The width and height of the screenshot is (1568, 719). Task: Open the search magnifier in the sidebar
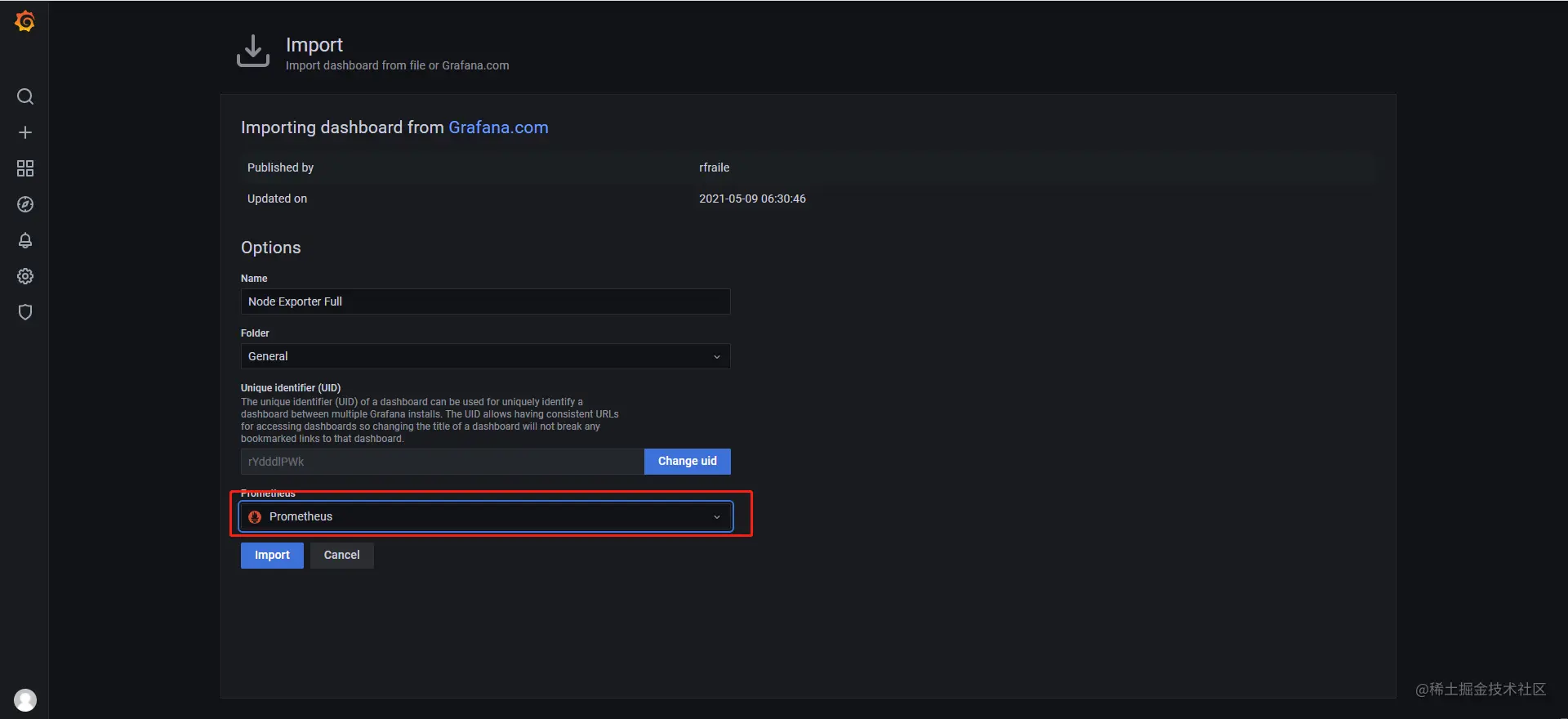25,96
